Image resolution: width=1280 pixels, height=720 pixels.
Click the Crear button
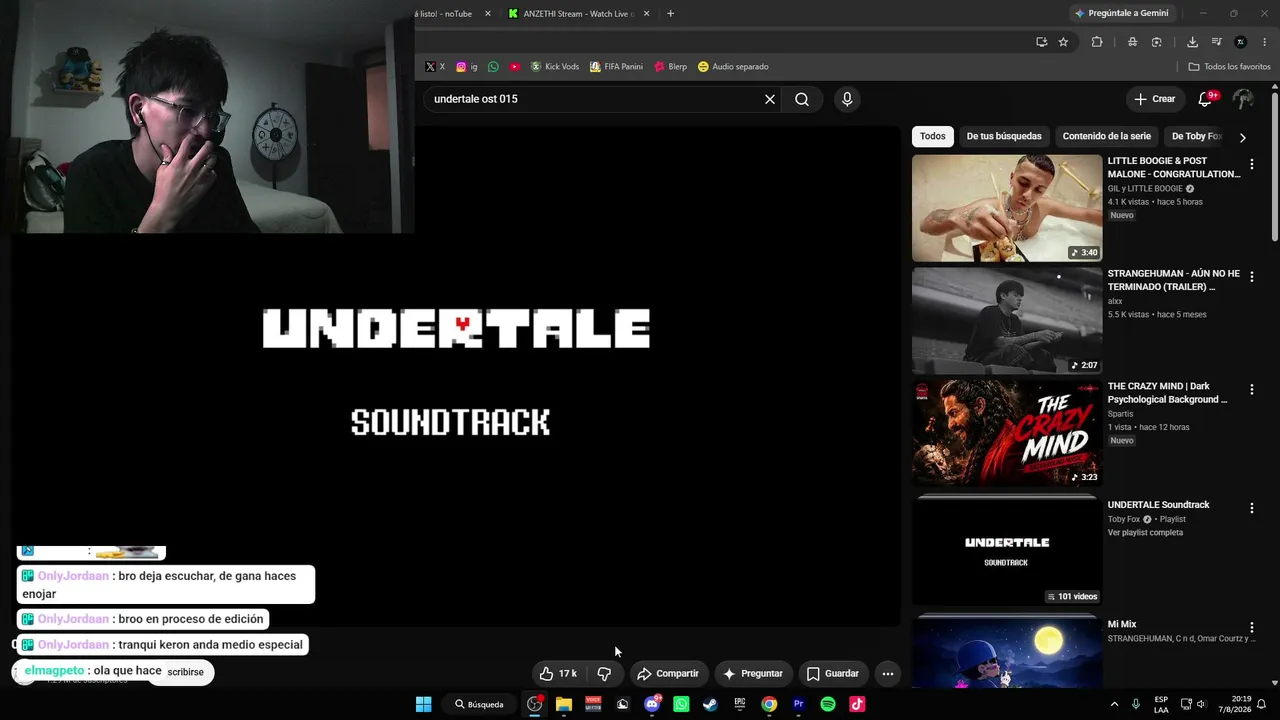(x=1154, y=99)
